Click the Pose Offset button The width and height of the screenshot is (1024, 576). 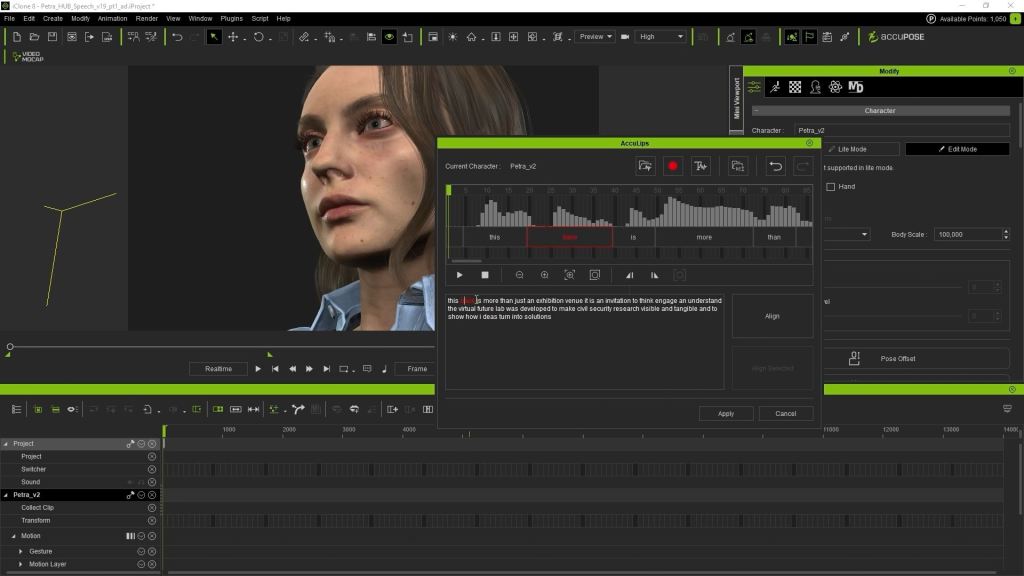pyautogui.click(x=916, y=359)
